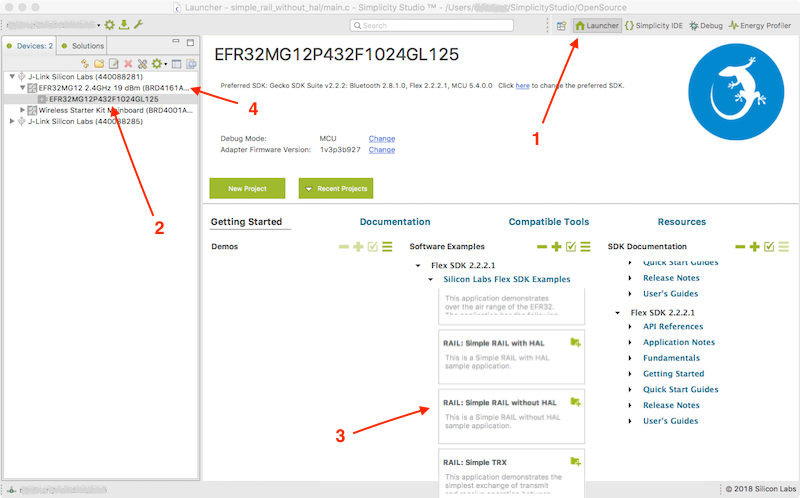This screenshot has height=498, width=800.
Task: Click the Change link for Adapter Firmware Version
Action: tap(382, 150)
